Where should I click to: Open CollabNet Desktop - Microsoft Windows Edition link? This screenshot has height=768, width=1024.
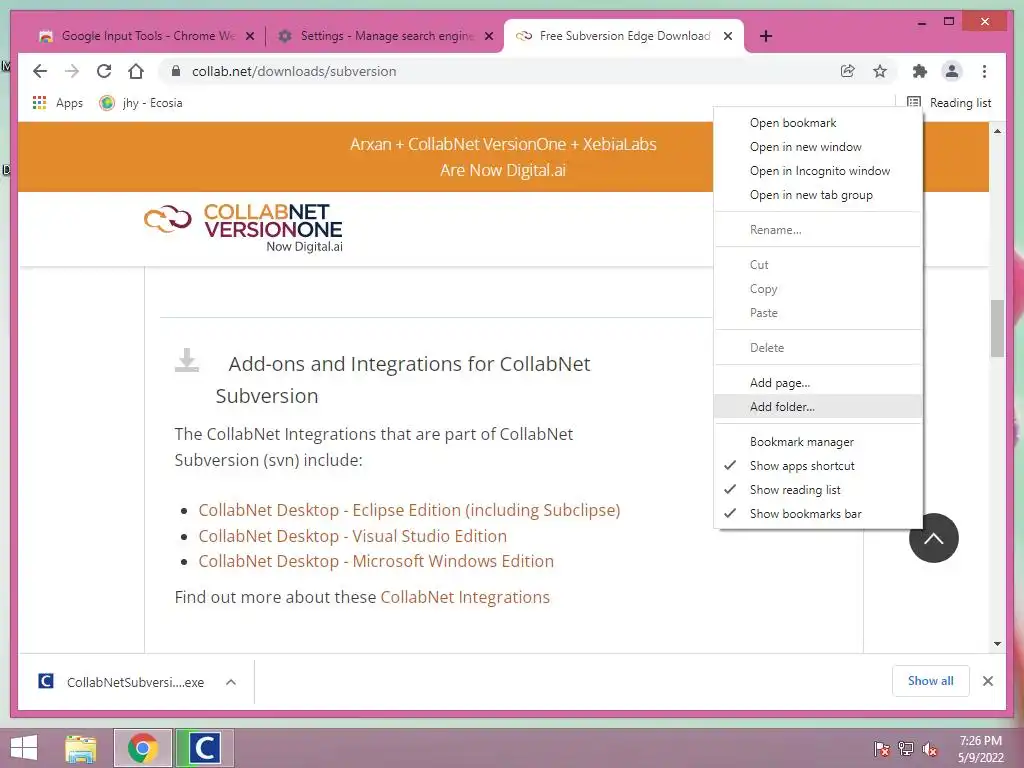pos(376,562)
